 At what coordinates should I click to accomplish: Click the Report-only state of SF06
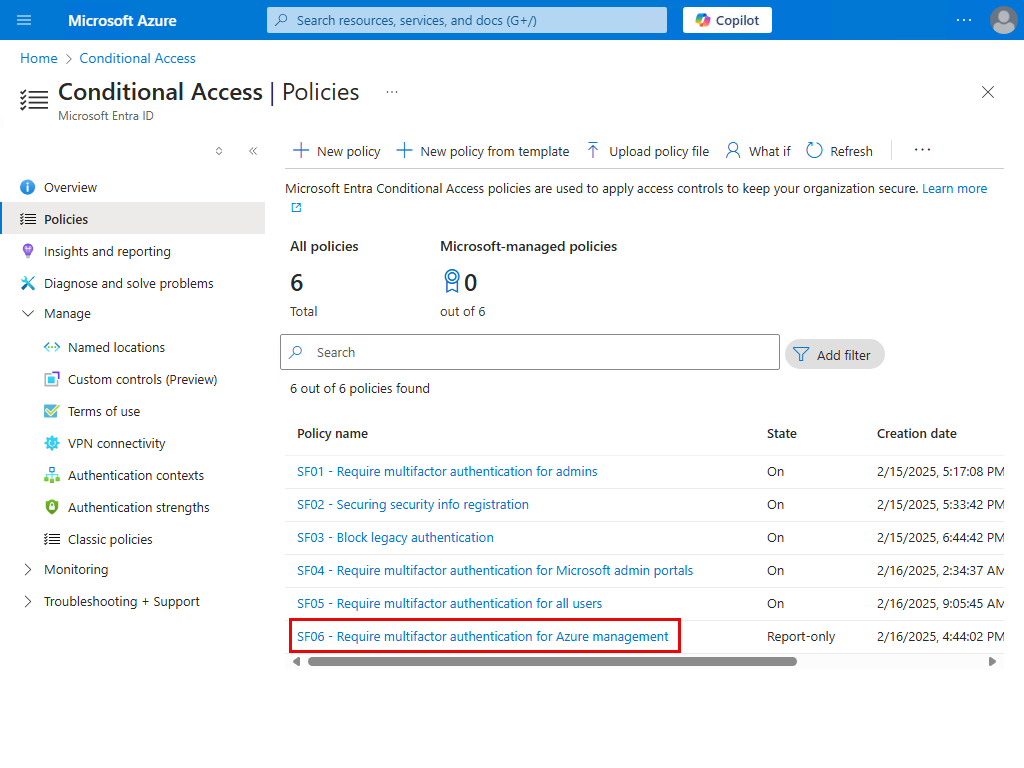[x=801, y=637]
